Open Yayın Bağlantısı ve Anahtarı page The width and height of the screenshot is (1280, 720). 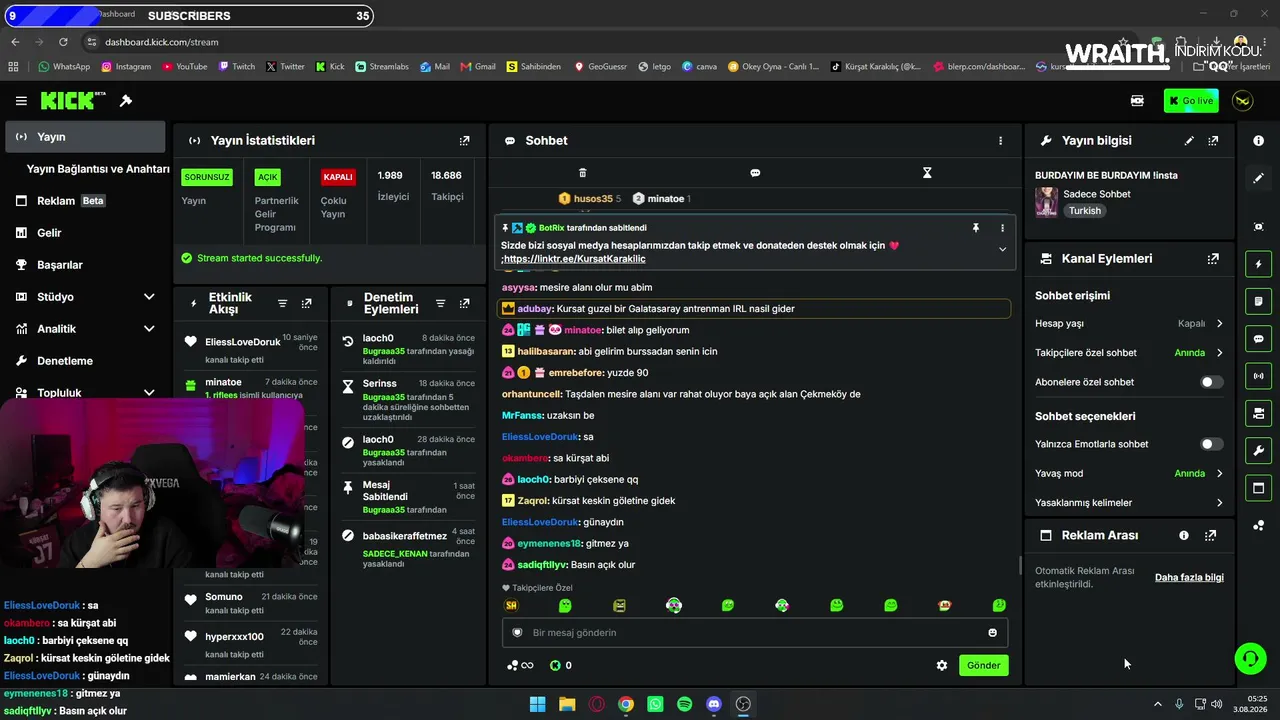(98, 169)
